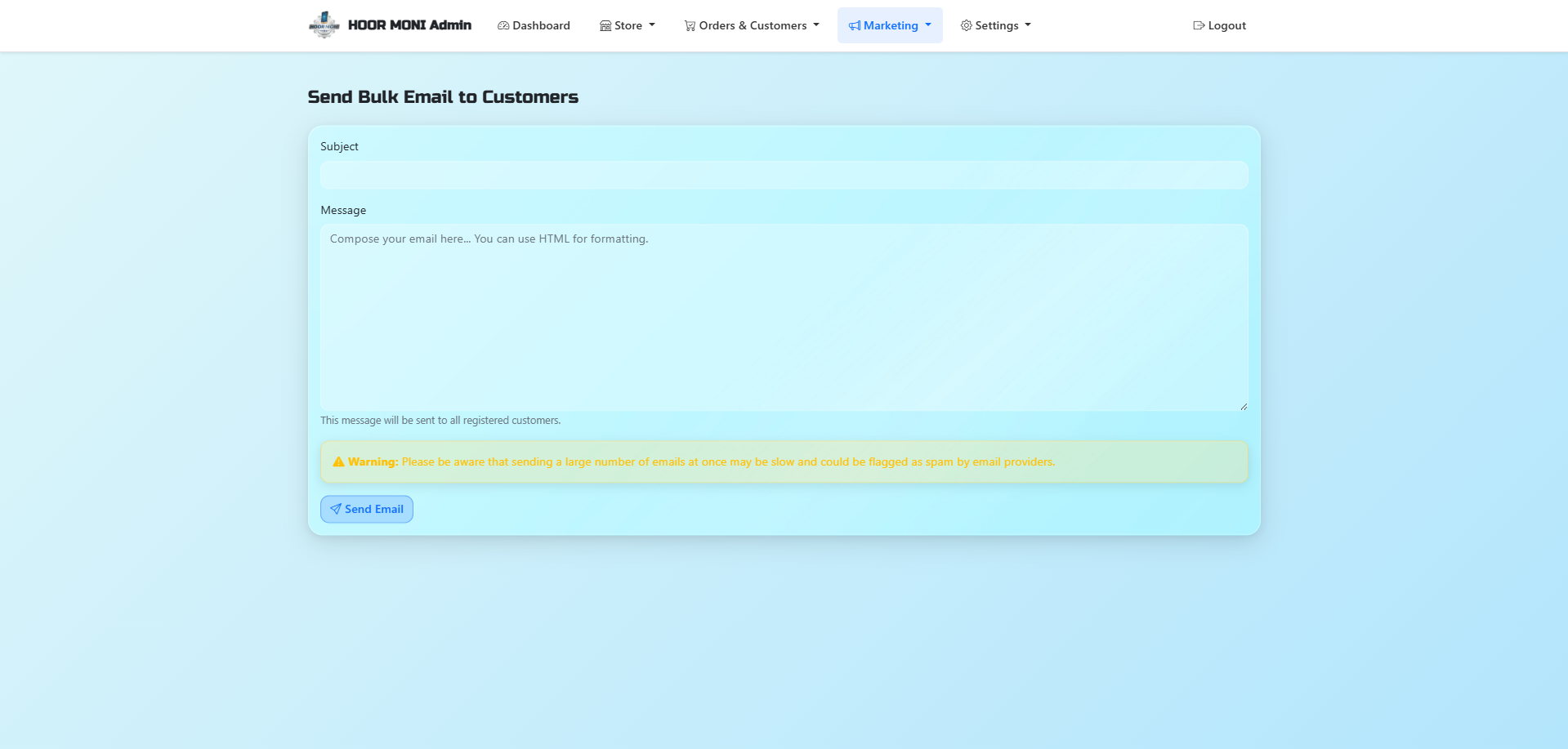Click 'Send Bulk Email to Customers' heading
The height and width of the screenshot is (749, 1568).
point(443,96)
